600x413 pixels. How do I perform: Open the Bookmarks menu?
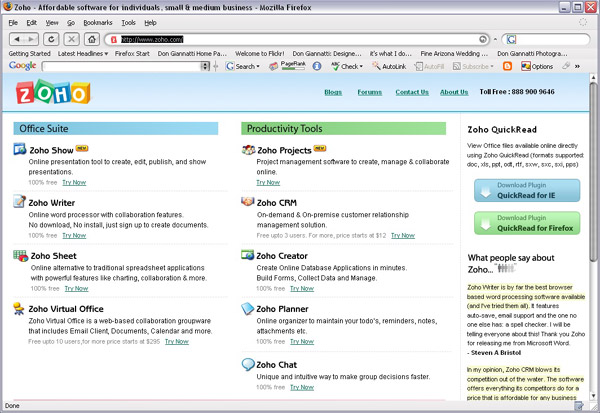coord(98,23)
